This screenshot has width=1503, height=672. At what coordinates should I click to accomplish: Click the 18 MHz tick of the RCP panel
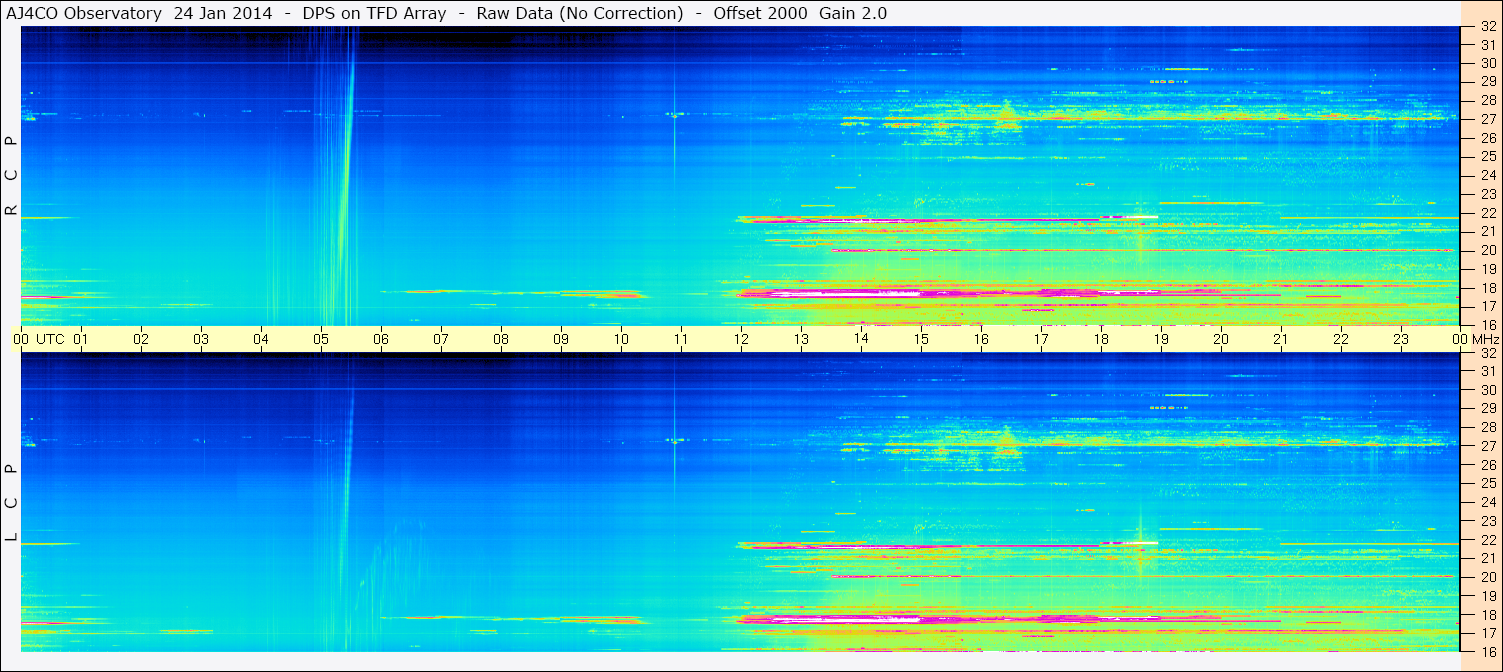(1488, 288)
